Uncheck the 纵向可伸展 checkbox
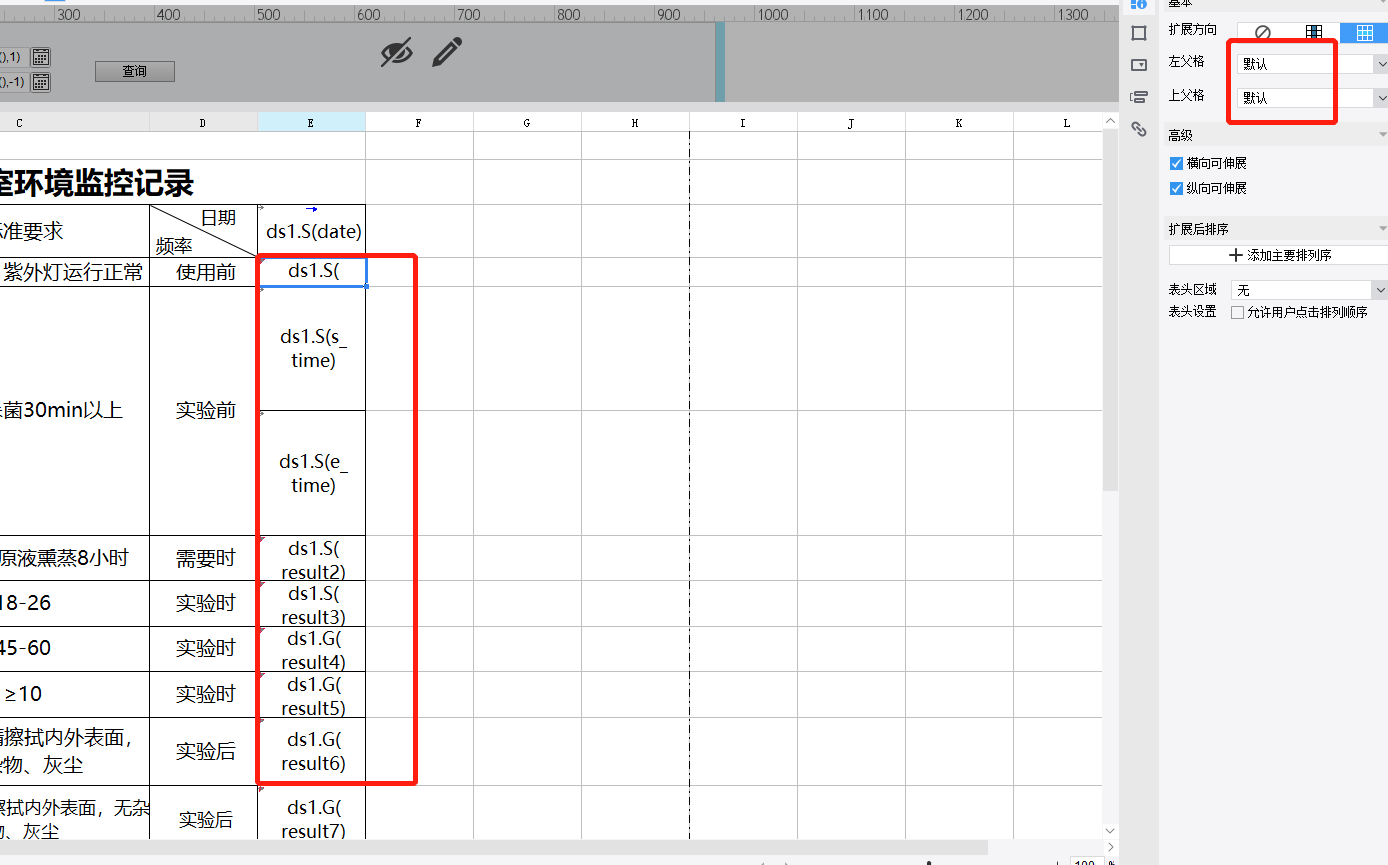1388x865 pixels. tap(1176, 188)
